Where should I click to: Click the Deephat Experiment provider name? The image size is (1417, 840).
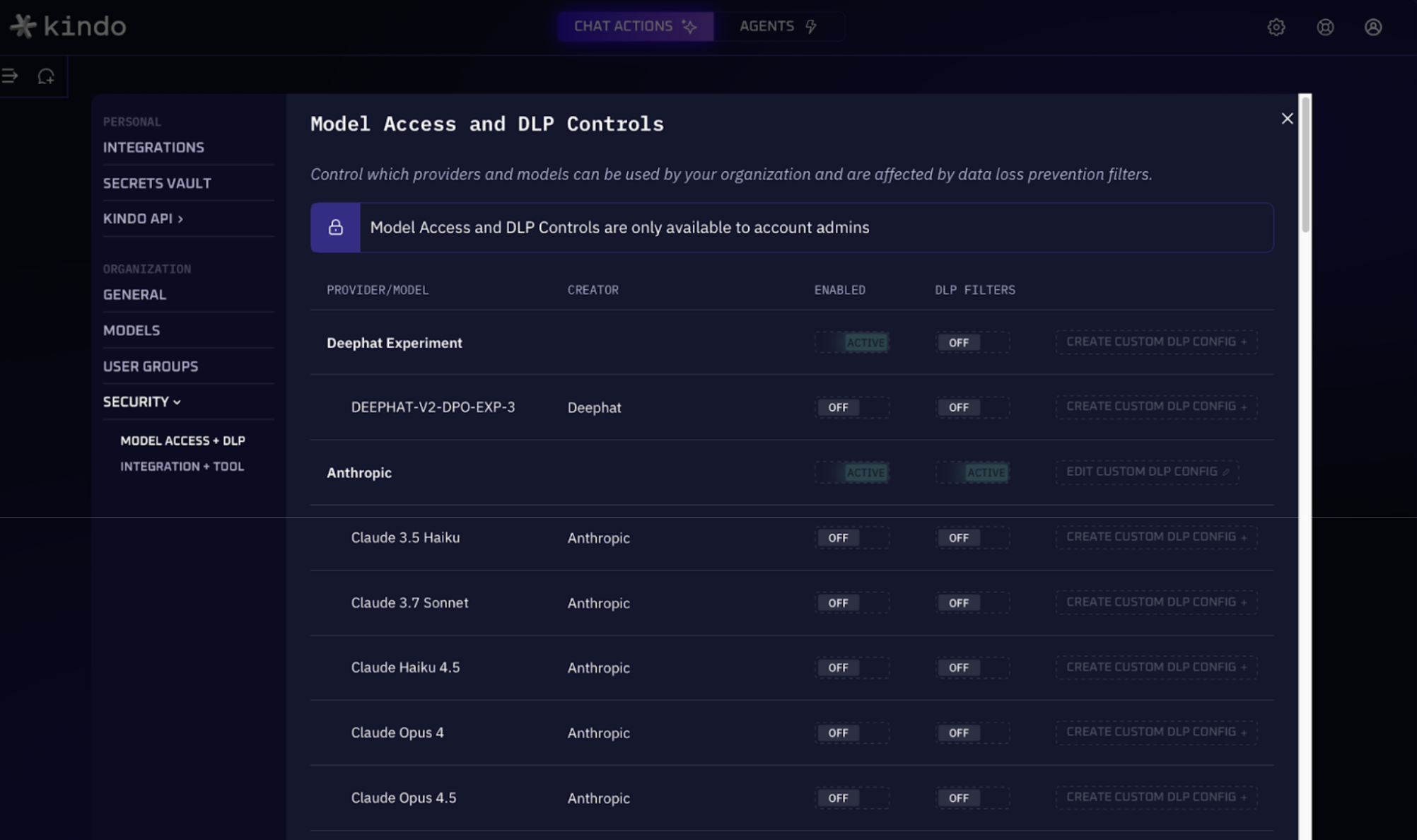pyautogui.click(x=395, y=343)
